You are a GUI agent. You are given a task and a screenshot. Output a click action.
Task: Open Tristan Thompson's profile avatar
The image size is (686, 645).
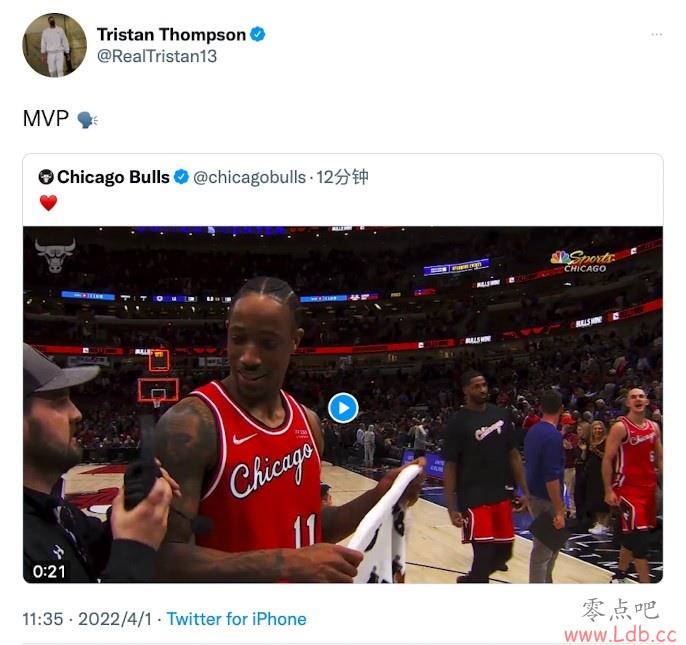[54, 45]
